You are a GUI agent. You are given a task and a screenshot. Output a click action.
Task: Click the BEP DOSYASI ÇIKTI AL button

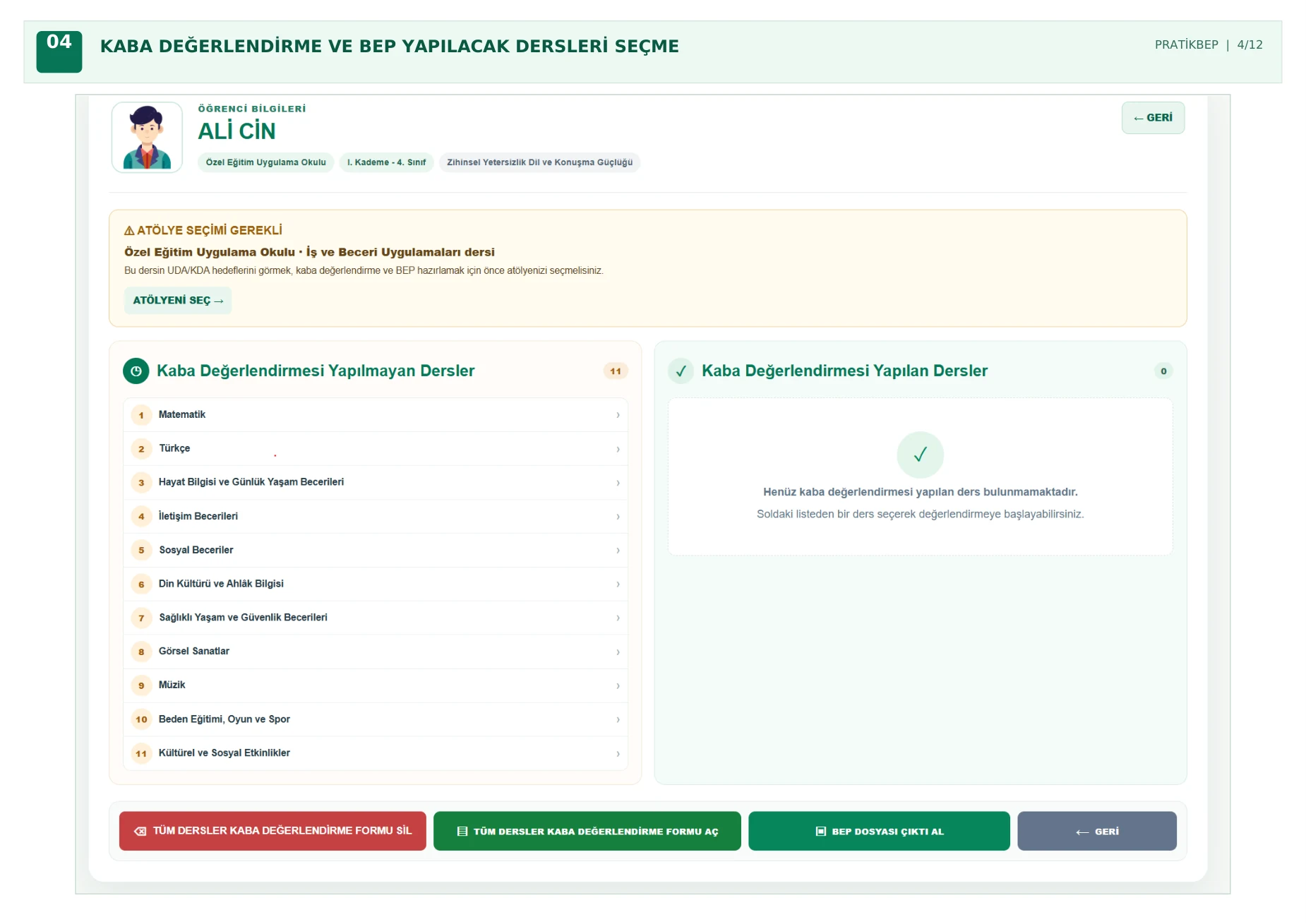coord(879,831)
